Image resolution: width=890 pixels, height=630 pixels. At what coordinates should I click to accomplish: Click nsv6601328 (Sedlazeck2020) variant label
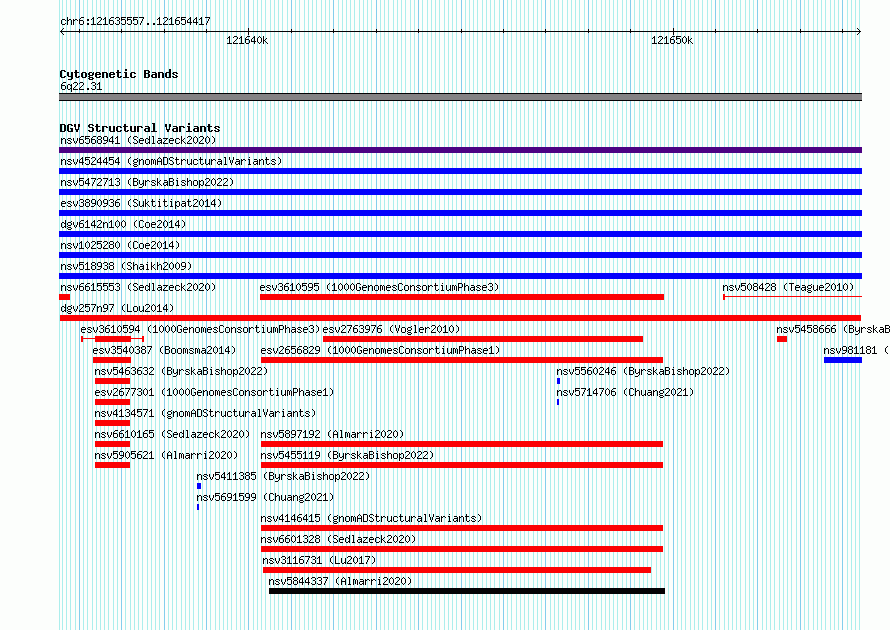(x=338, y=539)
